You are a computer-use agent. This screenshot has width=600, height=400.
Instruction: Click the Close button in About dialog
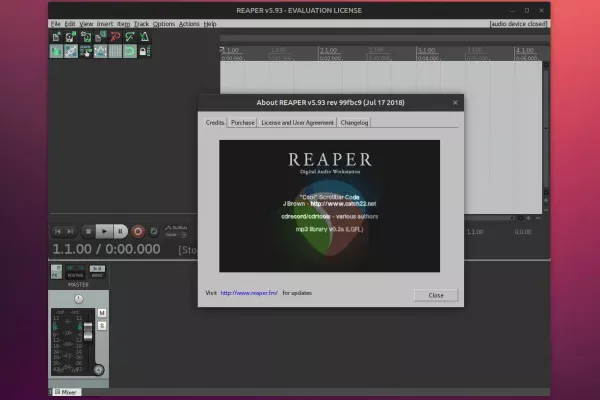point(436,295)
